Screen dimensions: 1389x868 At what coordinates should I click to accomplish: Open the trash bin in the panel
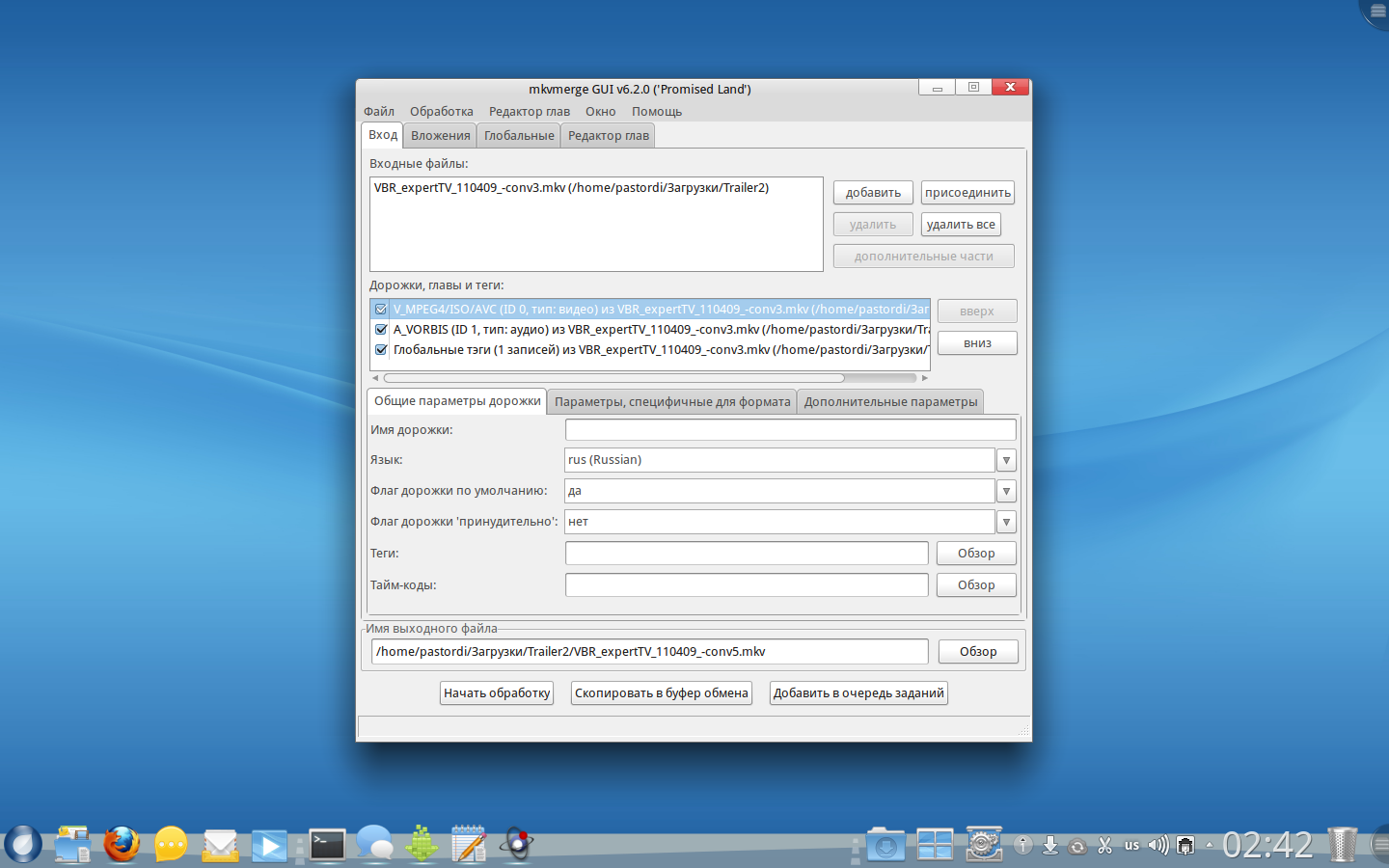pos(1342,845)
